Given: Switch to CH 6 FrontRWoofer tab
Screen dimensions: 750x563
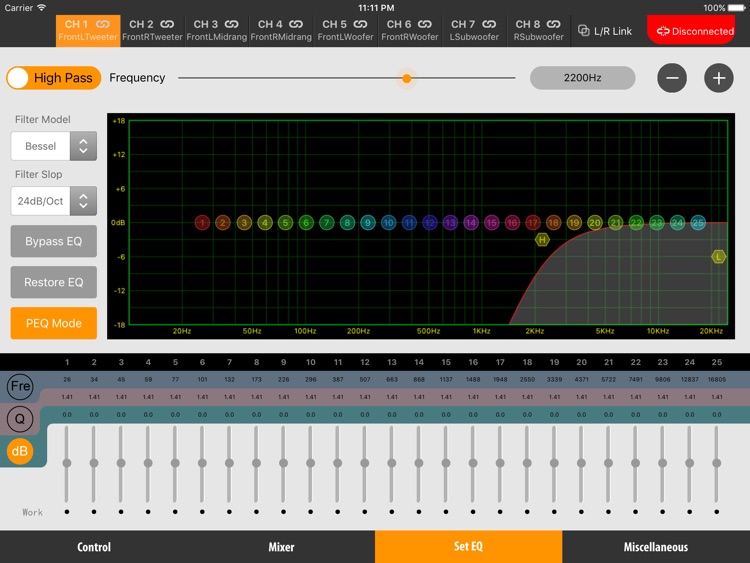Looking at the screenshot, I should (x=410, y=31).
